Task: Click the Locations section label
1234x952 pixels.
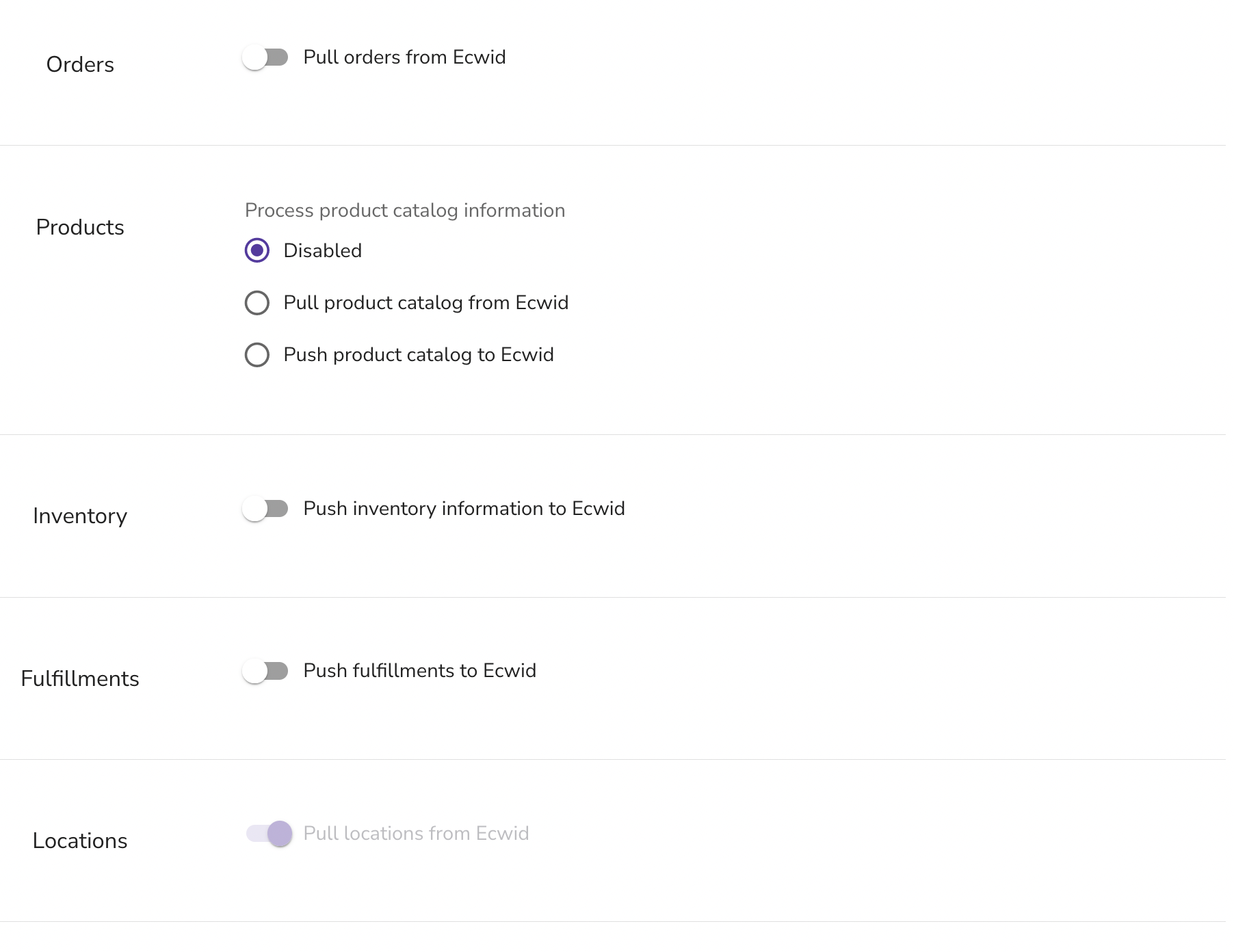Action: (x=80, y=841)
